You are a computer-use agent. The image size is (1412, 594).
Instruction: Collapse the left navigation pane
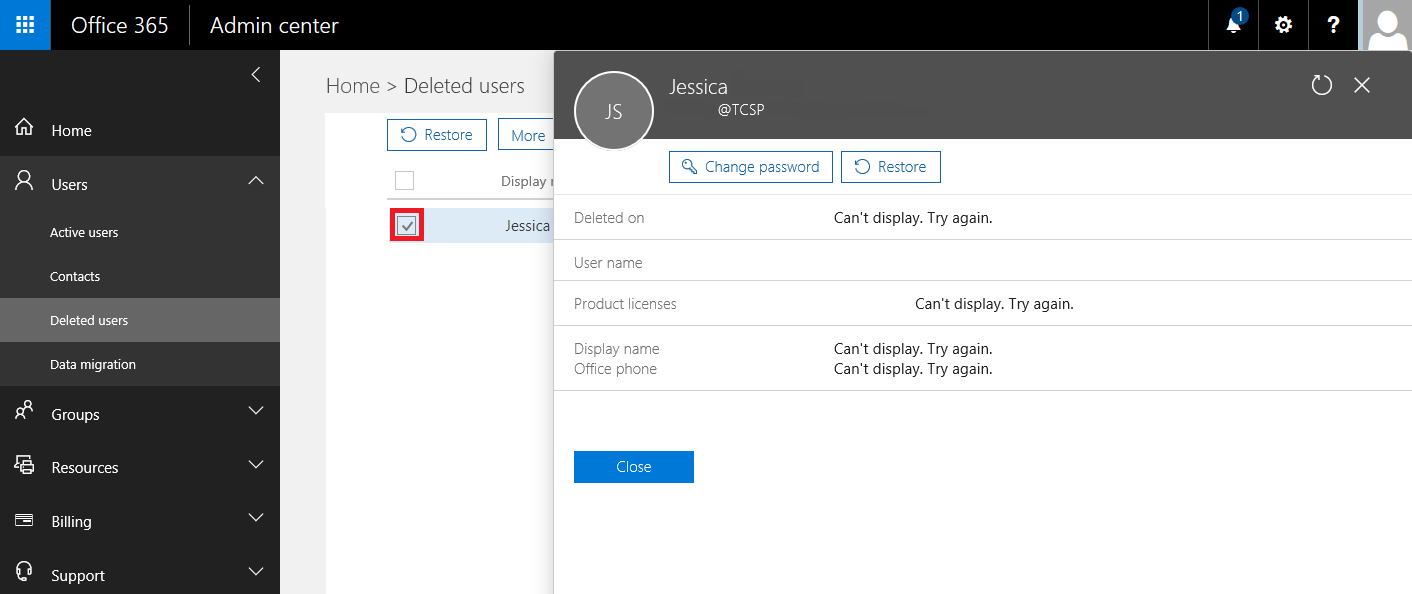256,74
